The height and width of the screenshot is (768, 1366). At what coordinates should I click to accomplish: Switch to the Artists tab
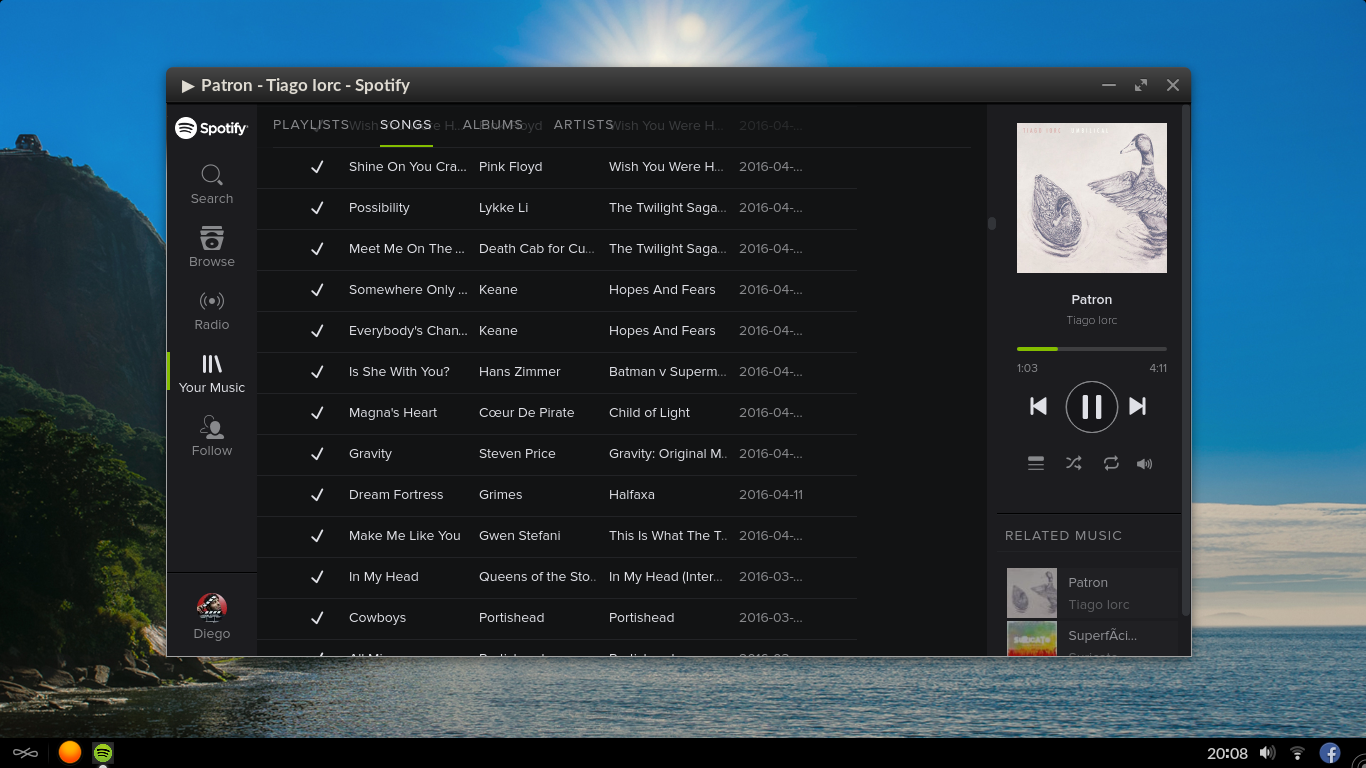584,125
